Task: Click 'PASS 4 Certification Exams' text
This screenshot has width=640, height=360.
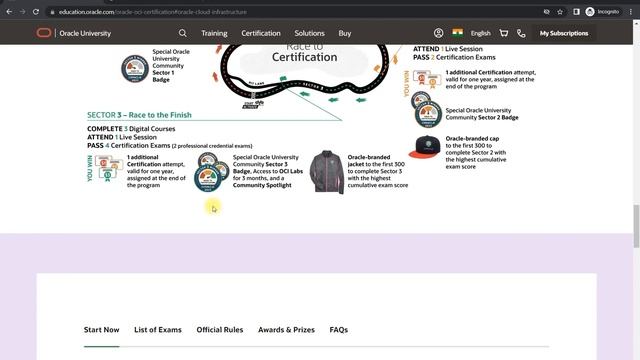Action: 129,145
